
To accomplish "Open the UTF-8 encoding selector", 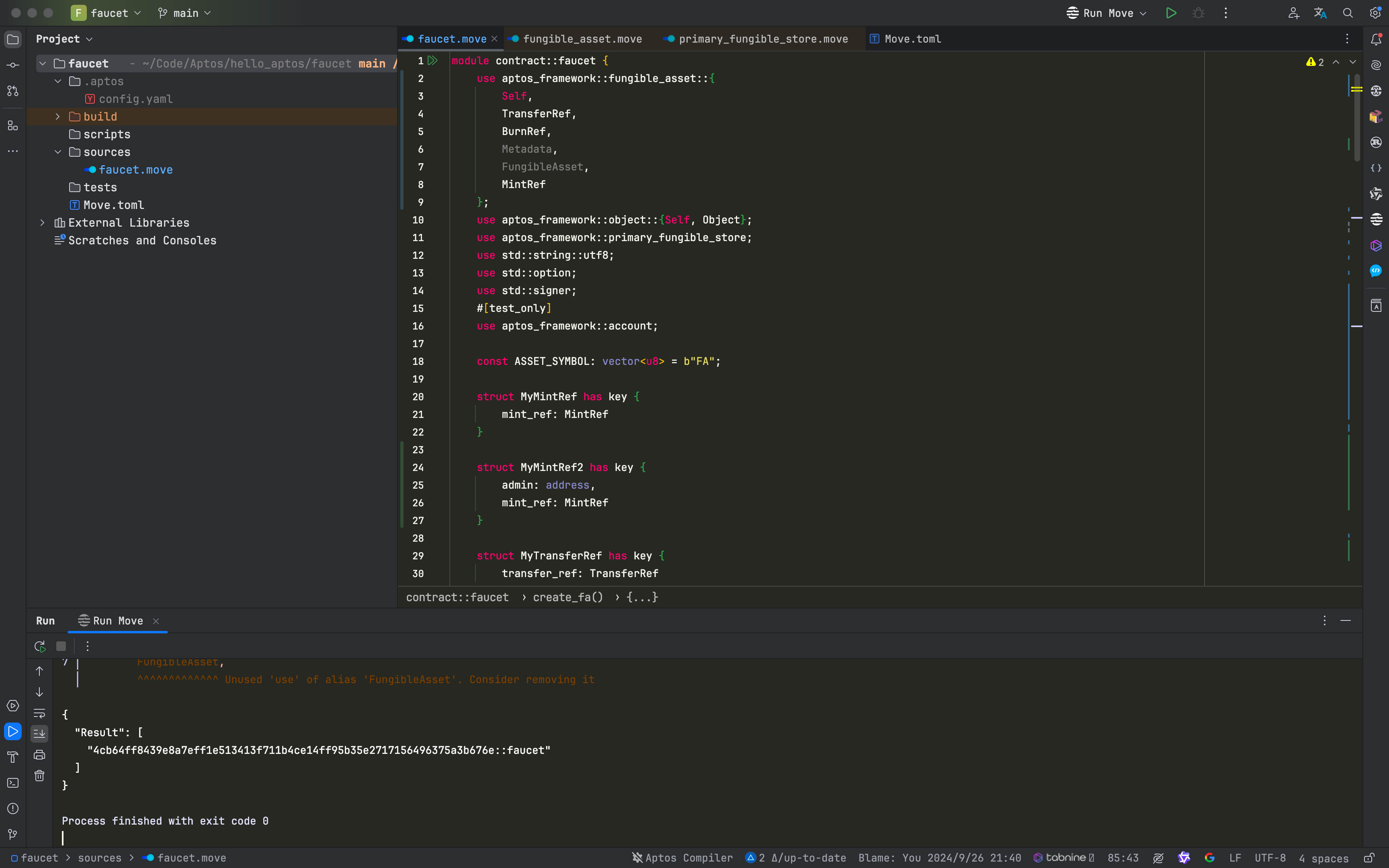I will tap(1270, 858).
